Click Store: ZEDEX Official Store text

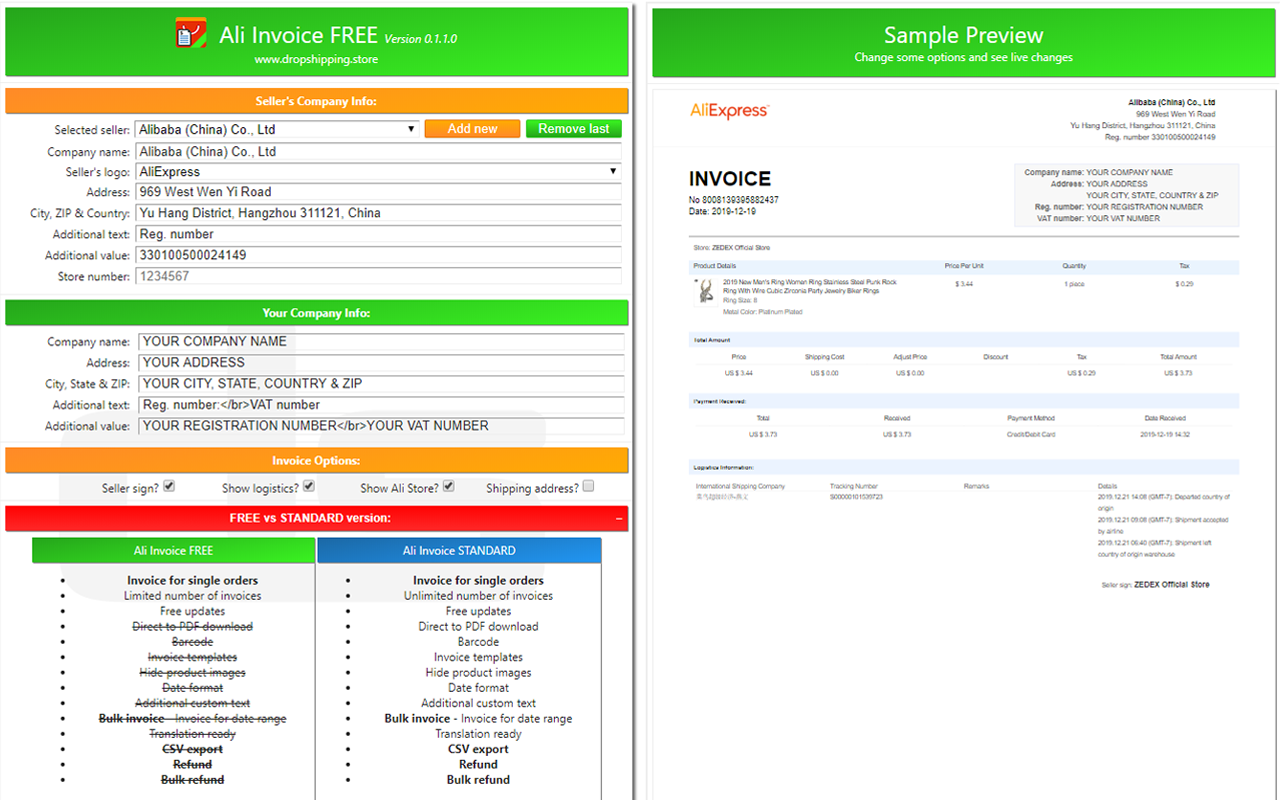click(732, 247)
